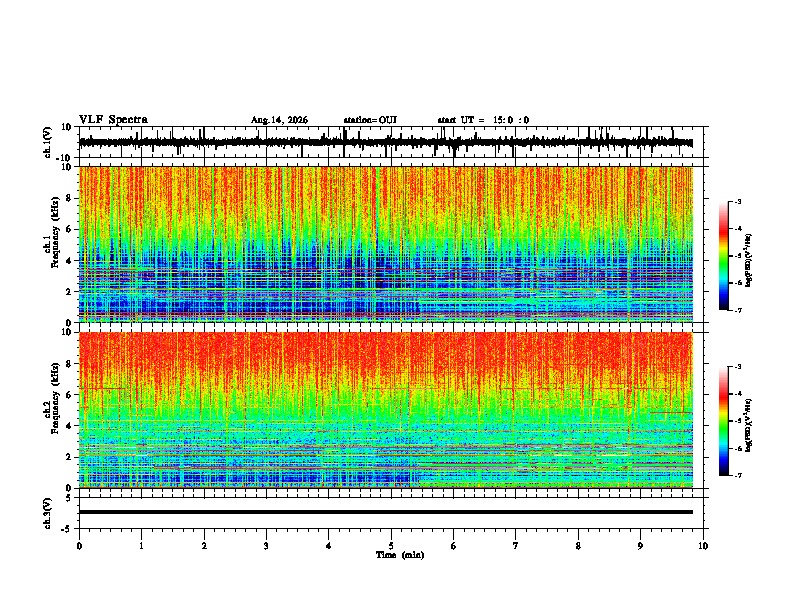Click the "station=OUI" header text
The width and height of the screenshot is (792, 612).
[x=370, y=120]
